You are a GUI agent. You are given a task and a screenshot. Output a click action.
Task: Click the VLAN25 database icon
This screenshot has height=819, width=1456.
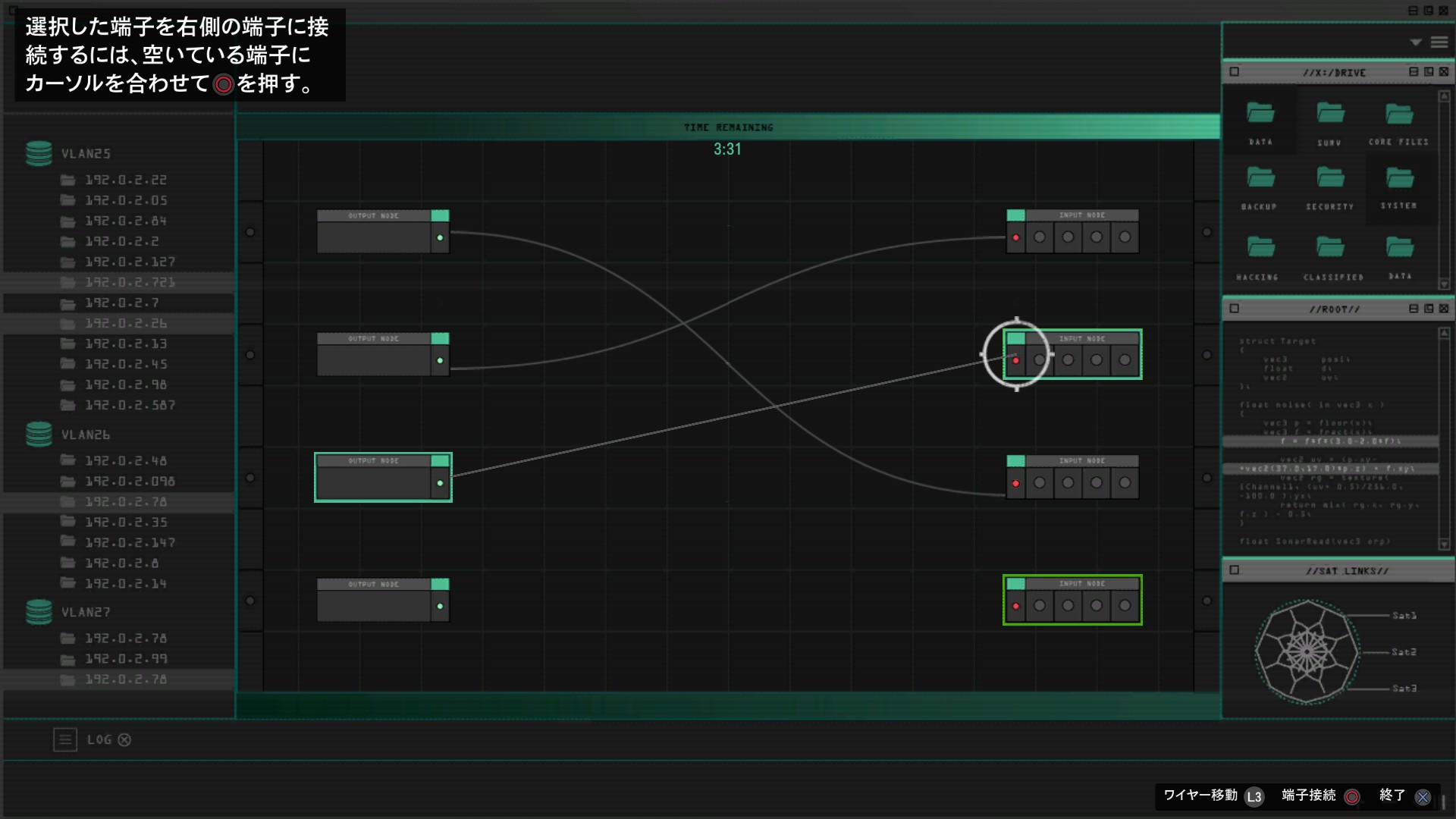tap(39, 153)
